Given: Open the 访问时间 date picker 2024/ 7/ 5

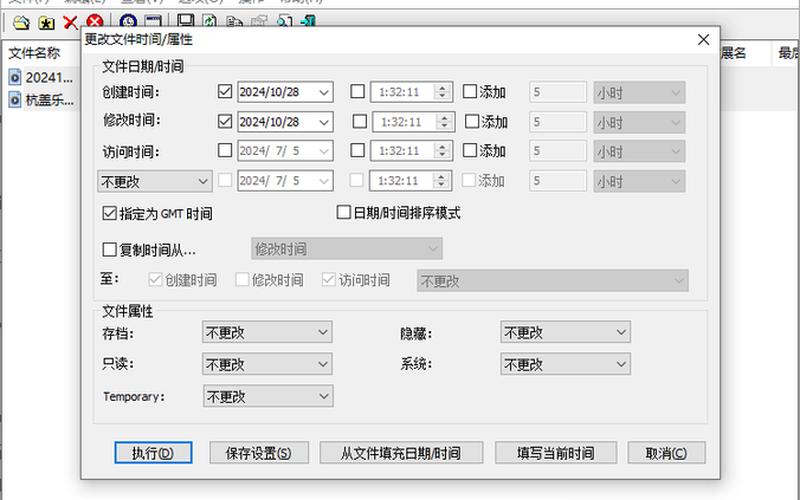Looking at the screenshot, I should click(285, 151).
